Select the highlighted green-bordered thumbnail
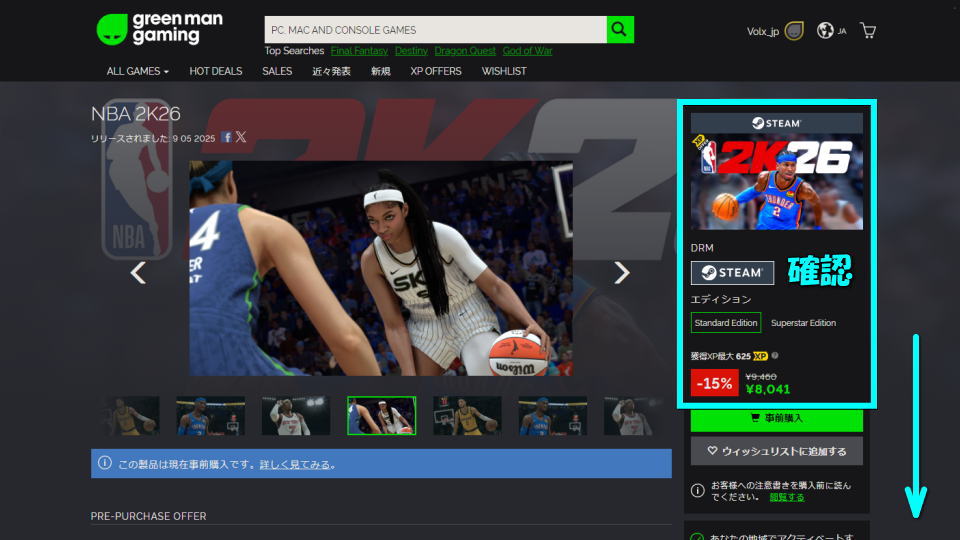This screenshot has height=540, width=960. pyautogui.click(x=381, y=416)
